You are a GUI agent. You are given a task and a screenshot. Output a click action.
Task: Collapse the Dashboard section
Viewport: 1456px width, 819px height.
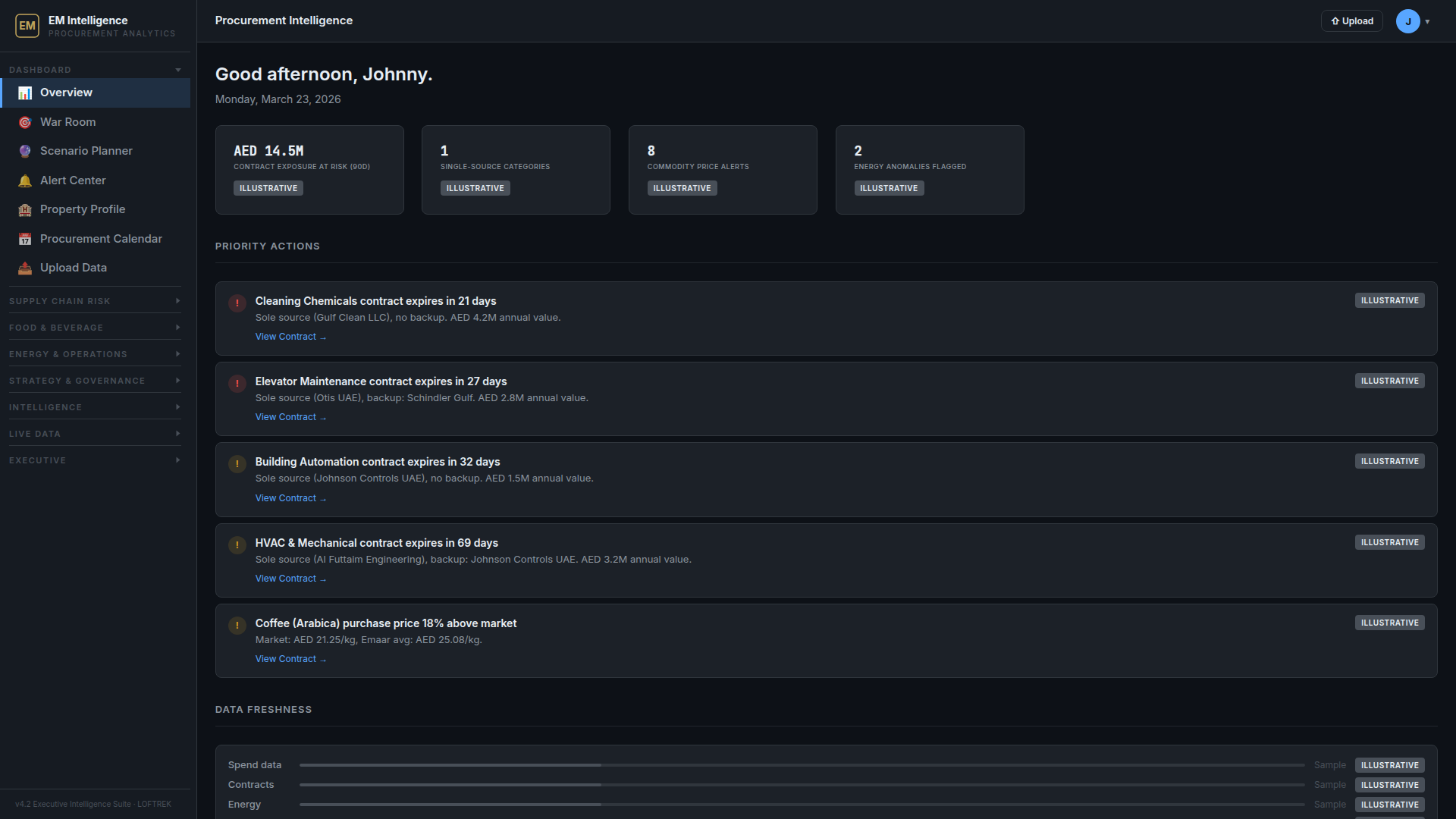point(95,70)
